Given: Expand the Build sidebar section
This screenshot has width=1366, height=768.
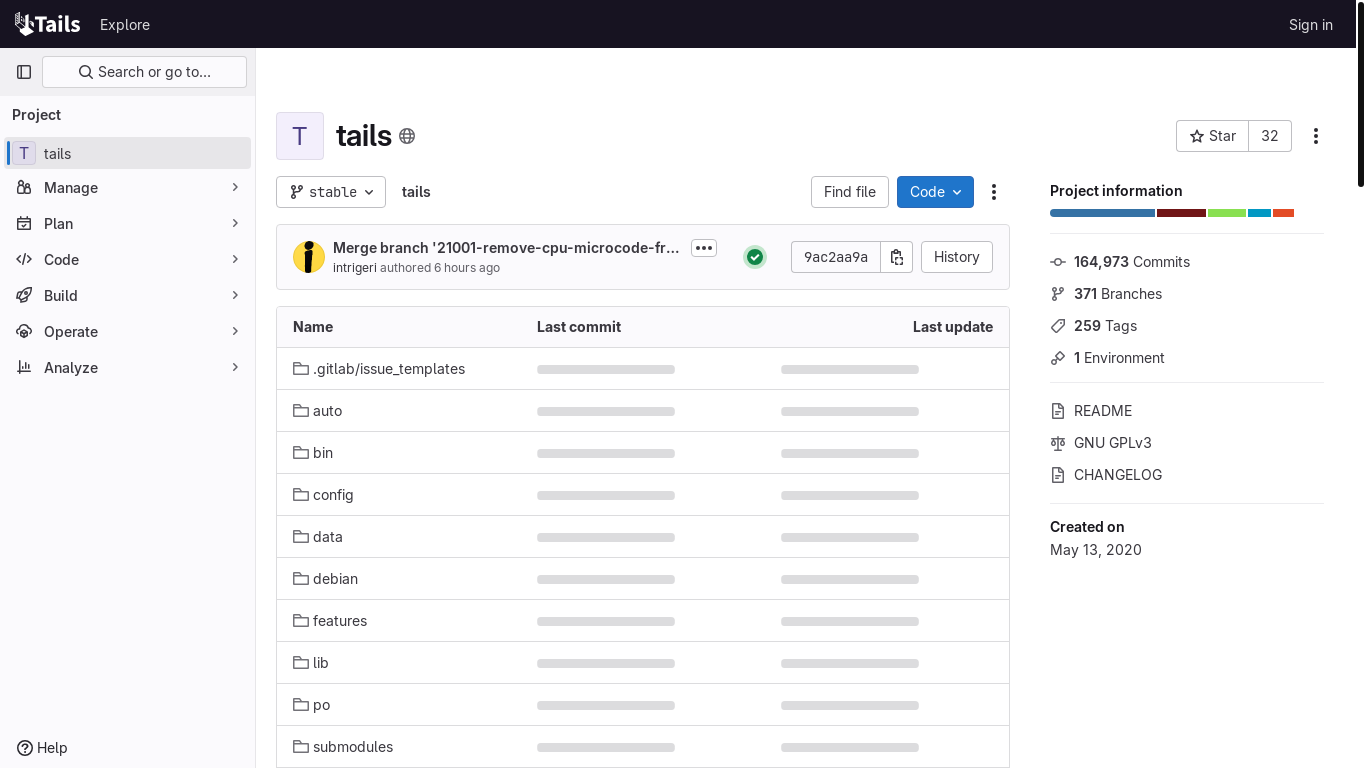Looking at the screenshot, I should [128, 296].
